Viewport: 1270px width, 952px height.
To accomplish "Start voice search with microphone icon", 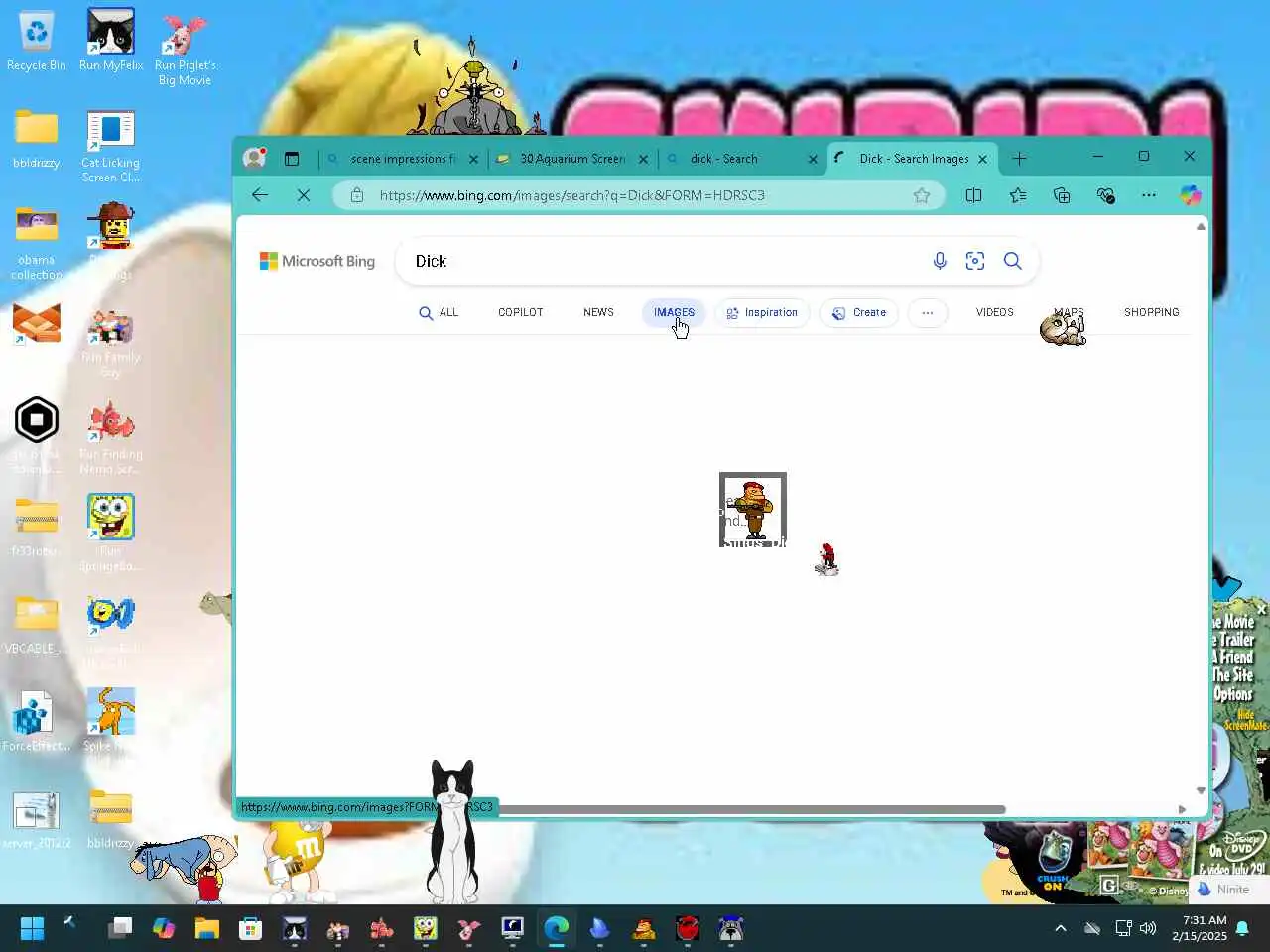I will pyautogui.click(x=940, y=261).
